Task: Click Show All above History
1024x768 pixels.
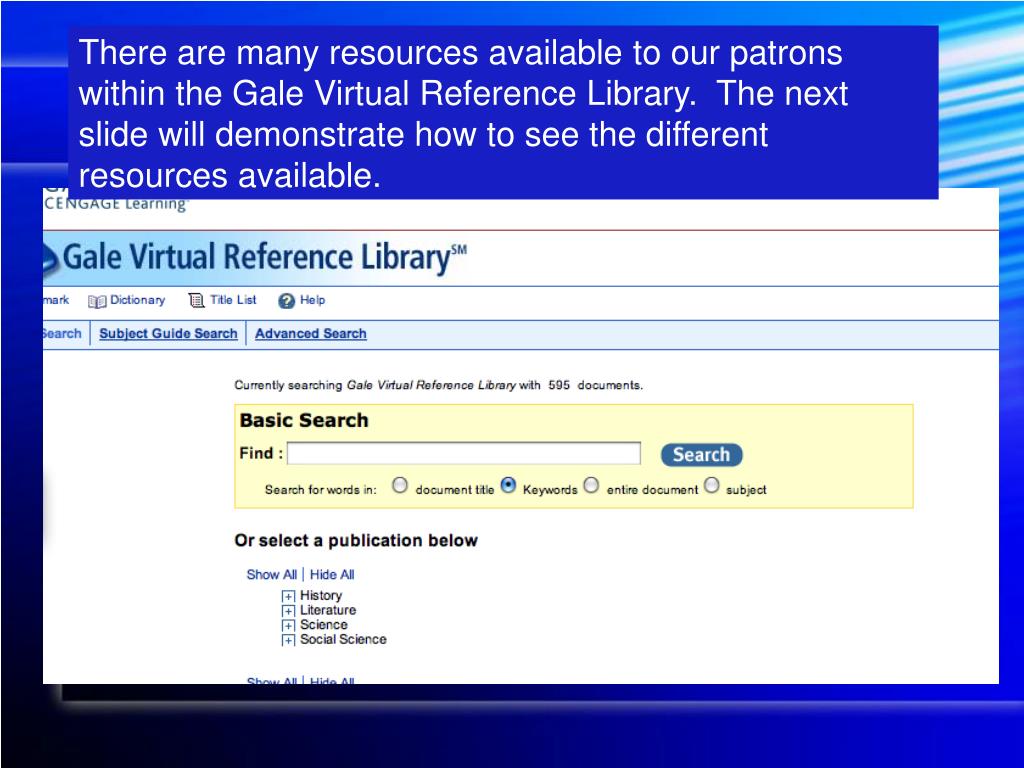Action: pos(272,575)
